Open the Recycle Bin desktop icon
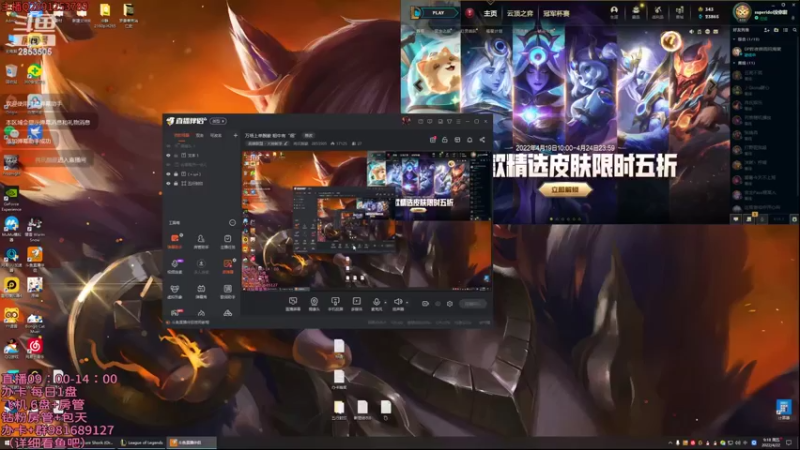800x450 pixels. pyautogui.click(x=11, y=73)
